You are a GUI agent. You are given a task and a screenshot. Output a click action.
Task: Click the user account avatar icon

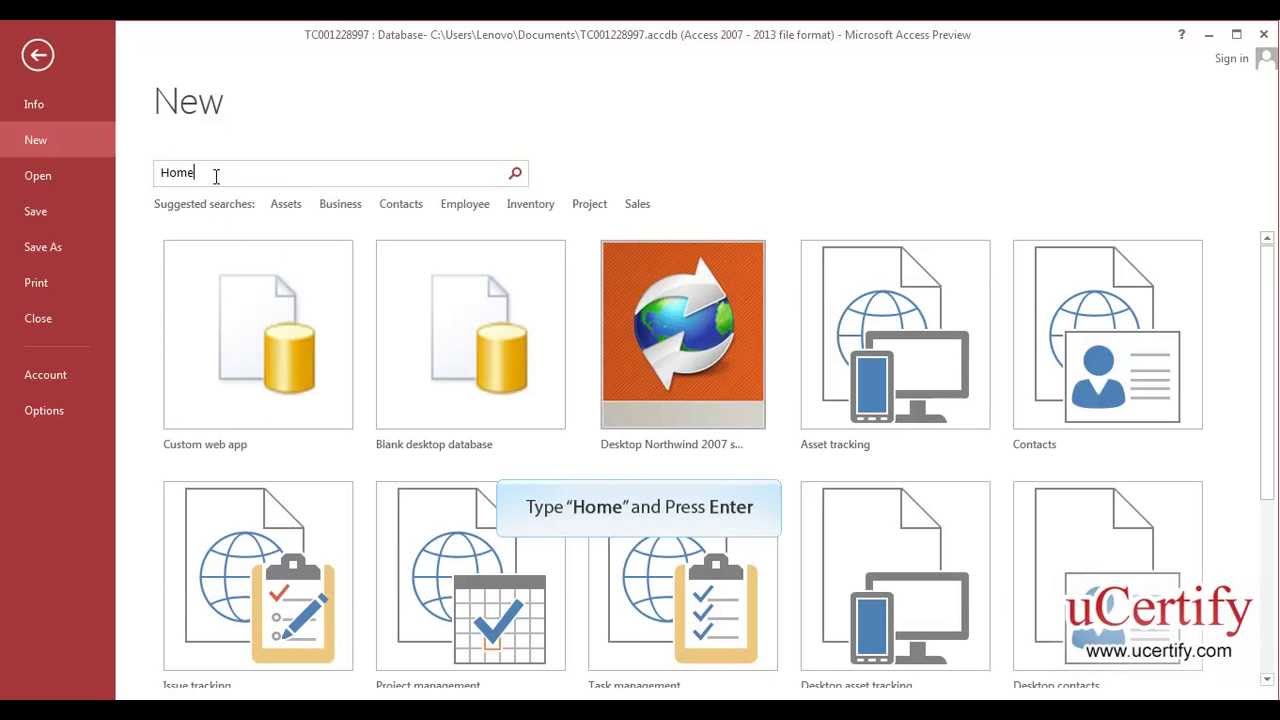(x=1266, y=59)
